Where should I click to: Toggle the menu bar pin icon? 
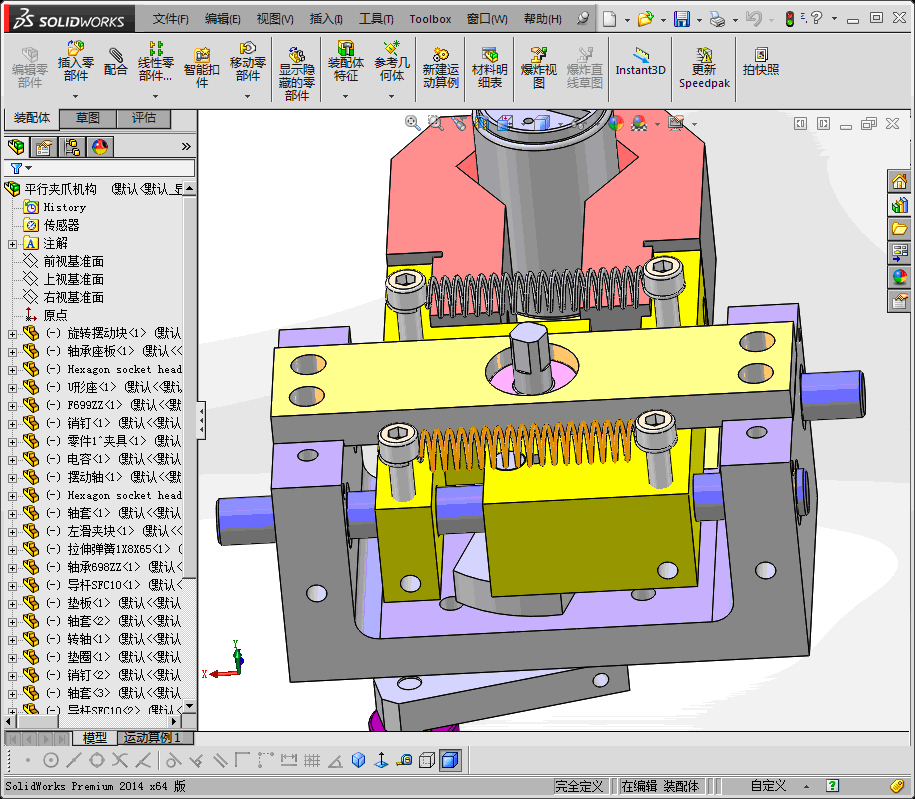[583, 19]
